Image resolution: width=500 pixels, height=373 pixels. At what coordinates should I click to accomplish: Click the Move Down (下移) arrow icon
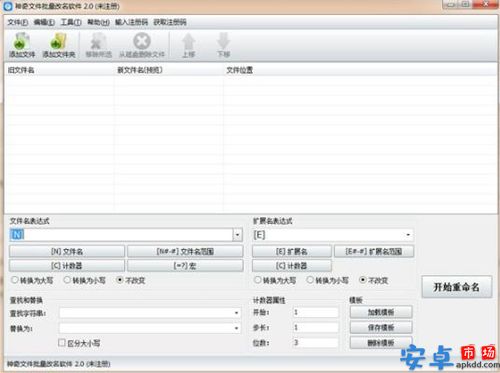tap(223, 41)
